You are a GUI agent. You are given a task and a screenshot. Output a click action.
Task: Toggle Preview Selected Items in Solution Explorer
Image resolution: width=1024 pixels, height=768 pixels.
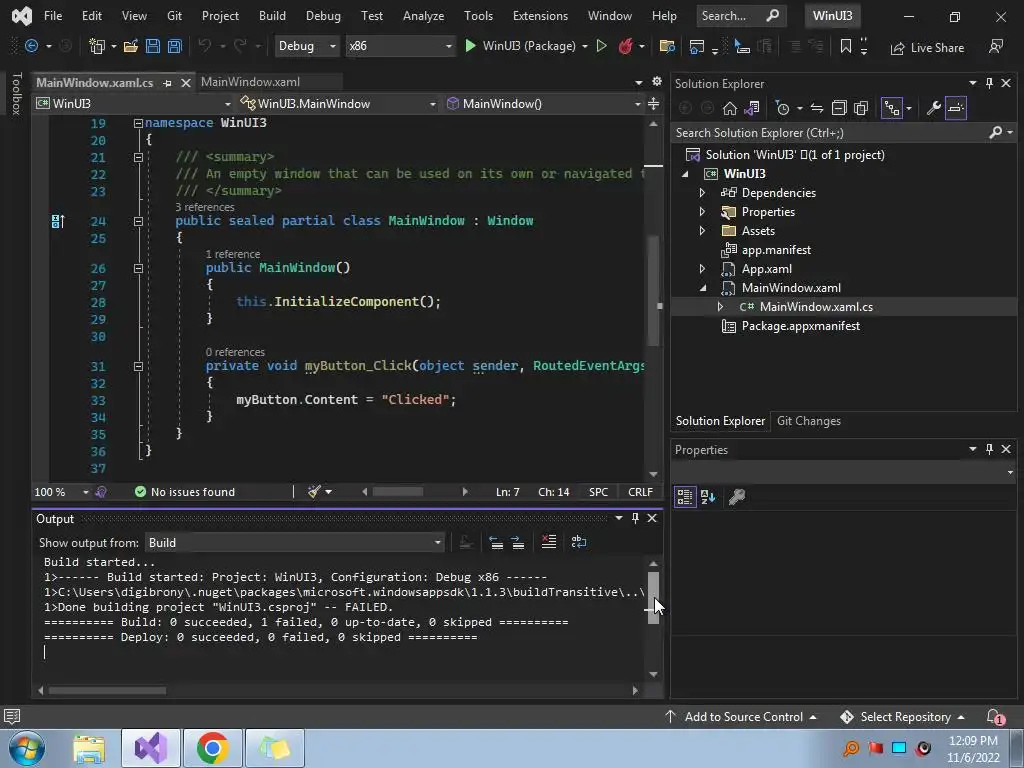point(955,108)
